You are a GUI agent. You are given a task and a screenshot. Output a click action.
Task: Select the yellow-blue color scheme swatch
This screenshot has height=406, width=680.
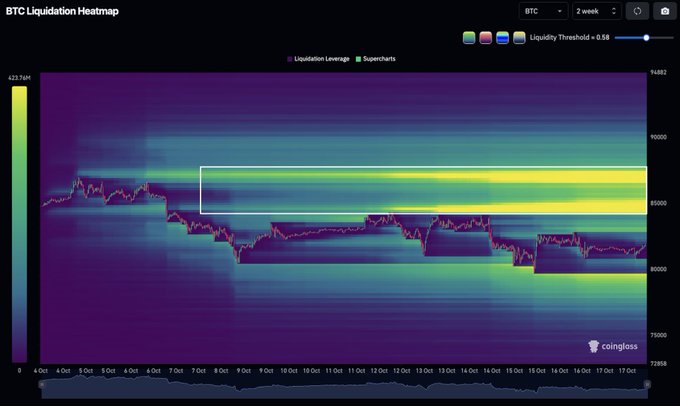tap(519, 38)
